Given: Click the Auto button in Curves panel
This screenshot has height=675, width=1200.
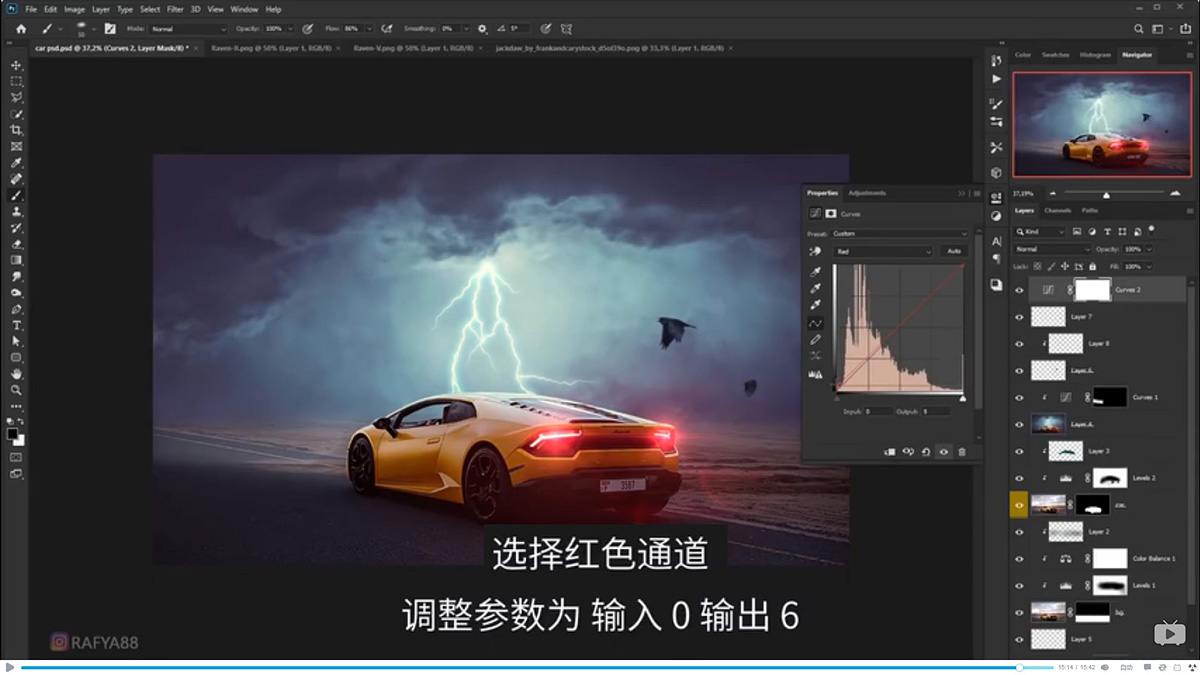Looking at the screenshot, I should click(953, 251).
